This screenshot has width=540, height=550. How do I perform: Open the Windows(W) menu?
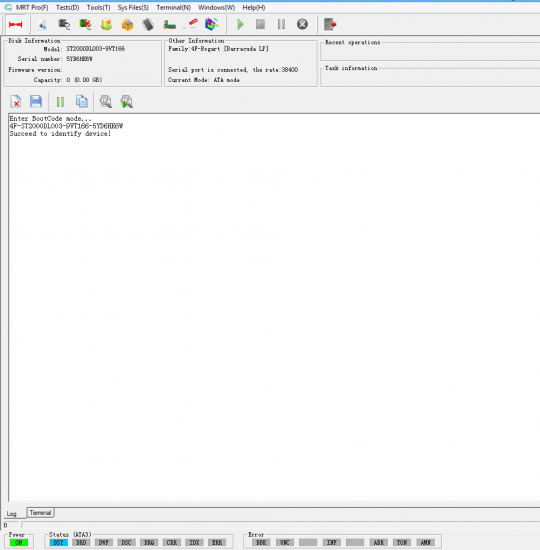coord(216,7)
